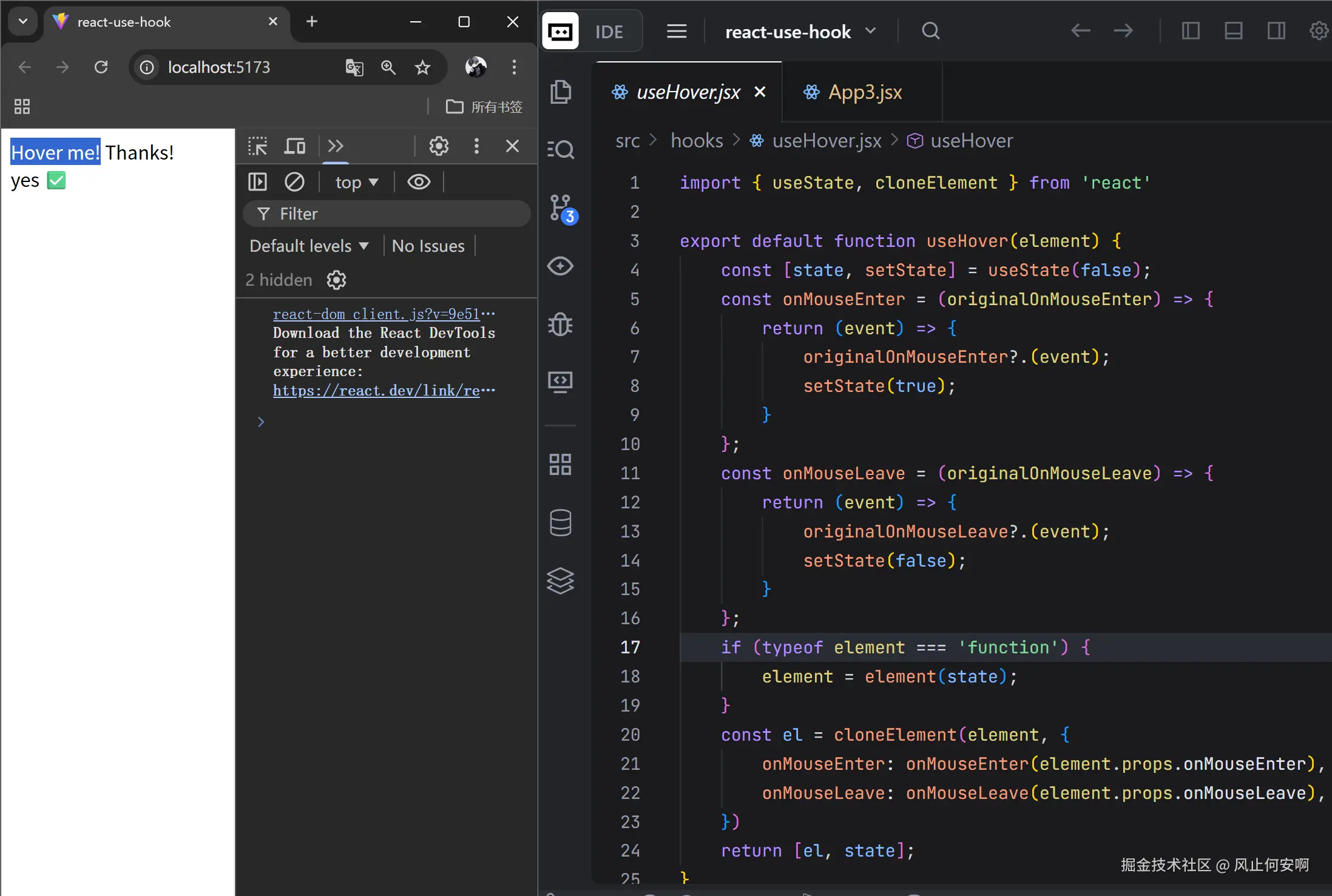Open the file explorer sidebar icon
The image size is (1332, 896).
click(561, 92)
